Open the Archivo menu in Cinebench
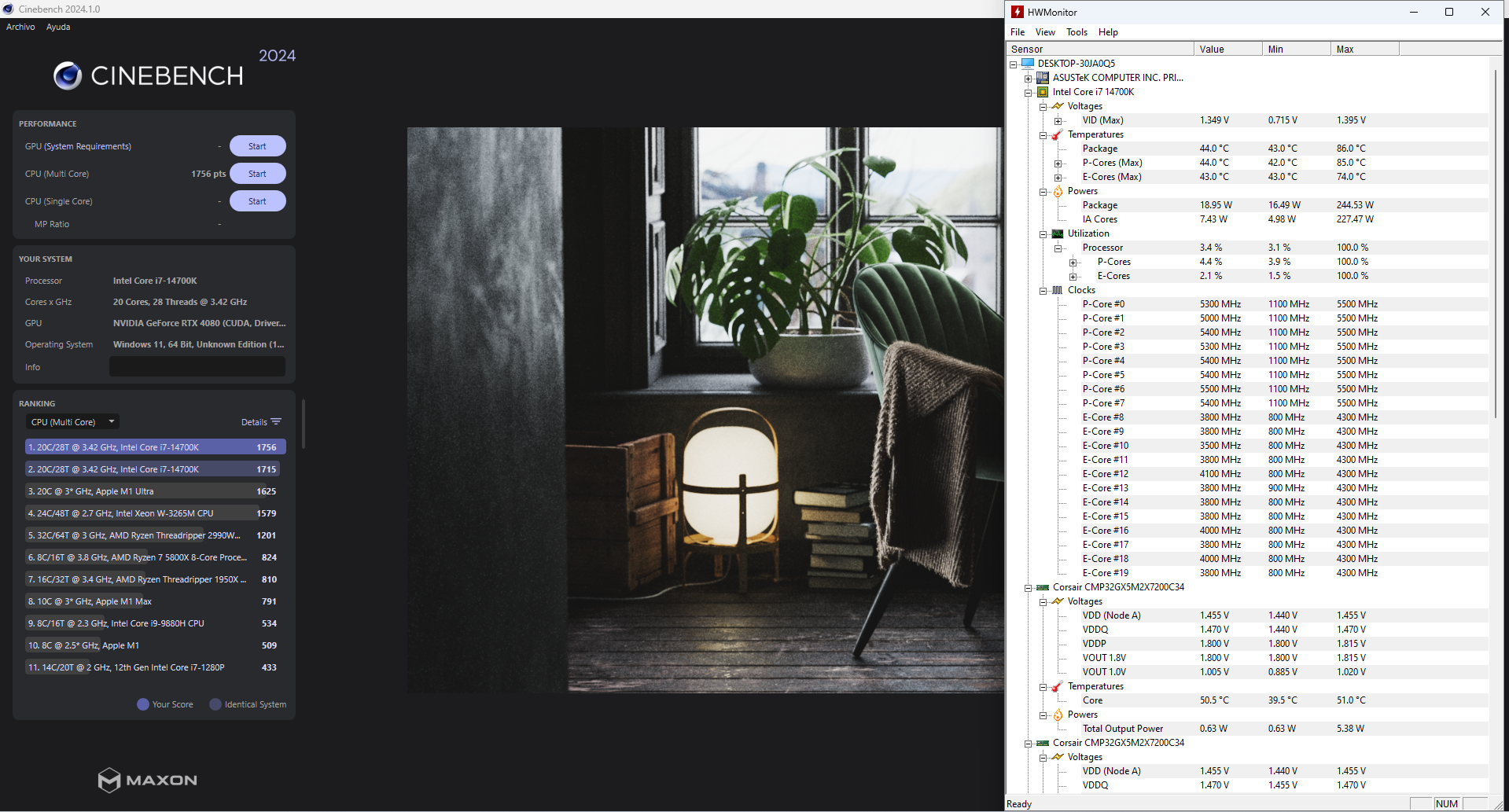The height and width of the screenshot is (812, 1509). tap(20, 27)
